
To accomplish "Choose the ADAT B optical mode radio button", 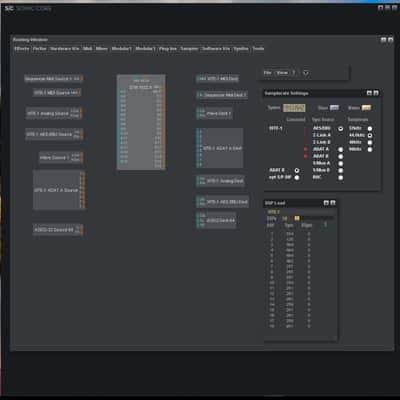I will pos(297,170).
